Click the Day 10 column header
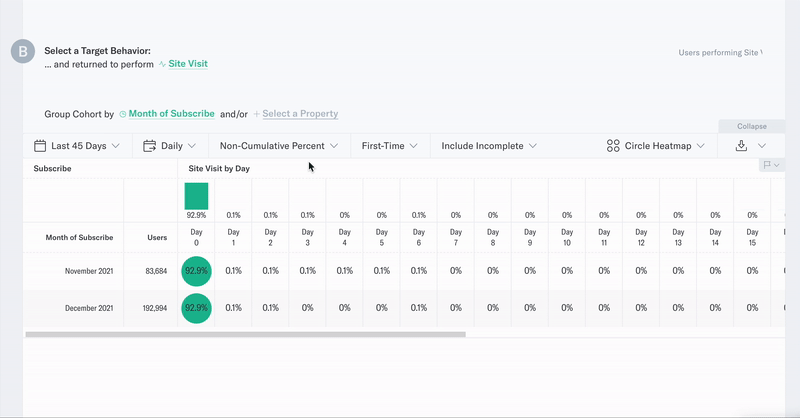 click(567, 237)
